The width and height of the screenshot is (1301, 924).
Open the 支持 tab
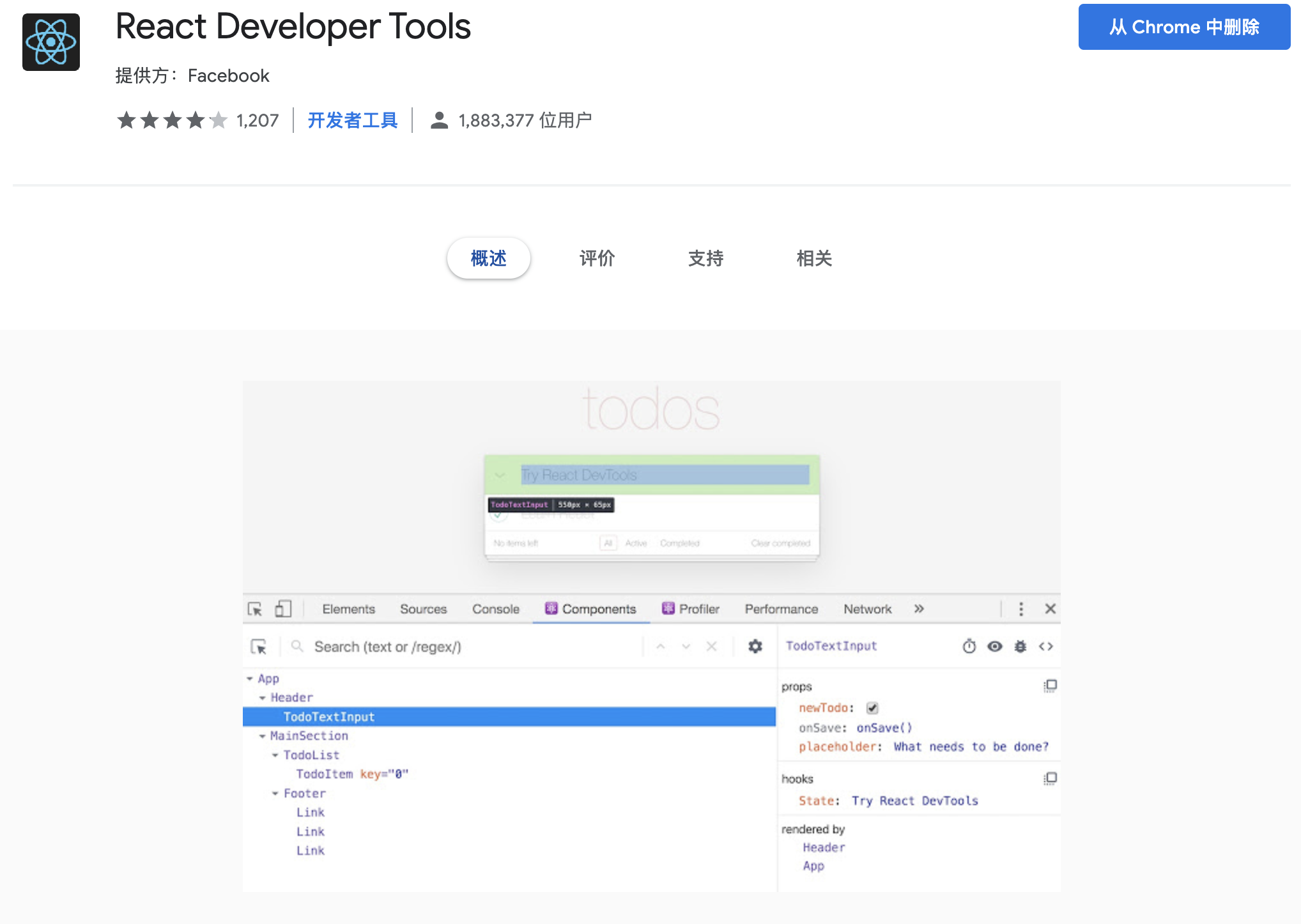point(706,258)
